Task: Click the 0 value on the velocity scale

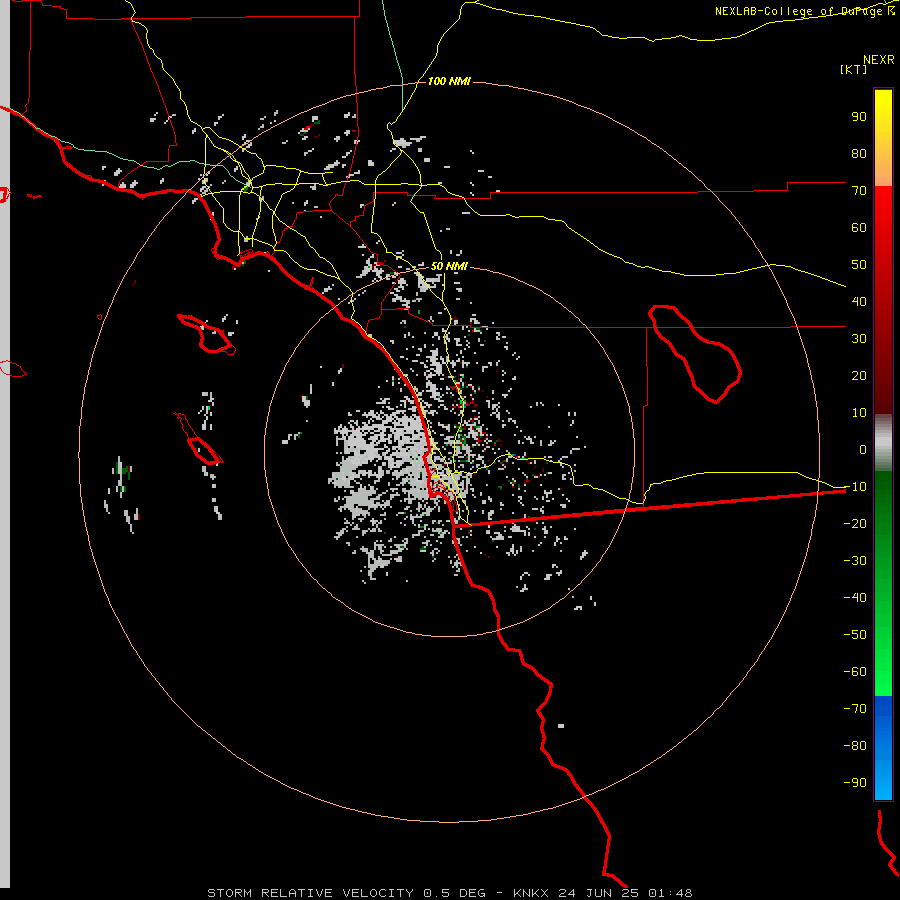Action: point(863,449)
